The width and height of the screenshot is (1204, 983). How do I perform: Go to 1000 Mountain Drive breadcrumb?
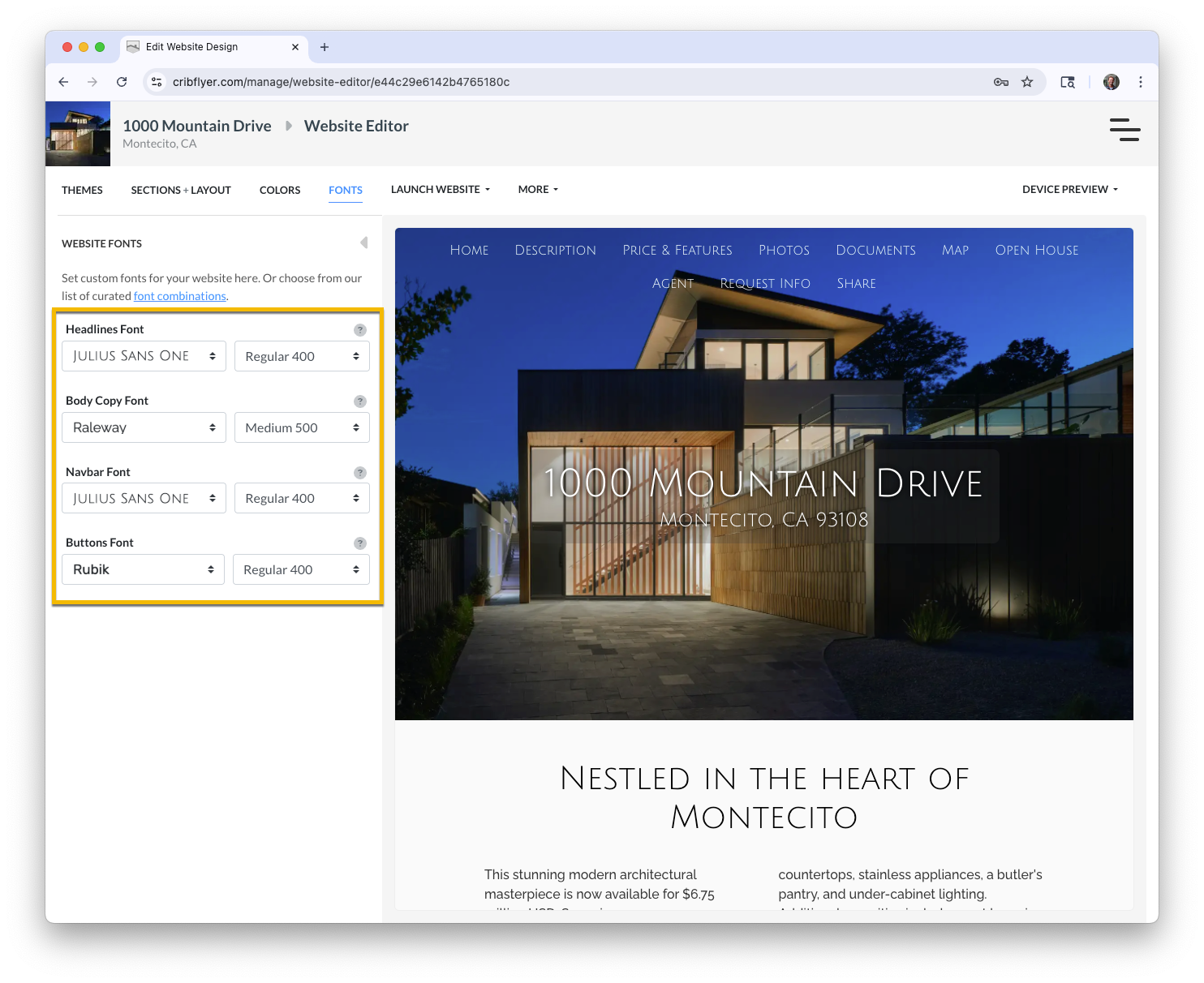(x=197, y=126)
